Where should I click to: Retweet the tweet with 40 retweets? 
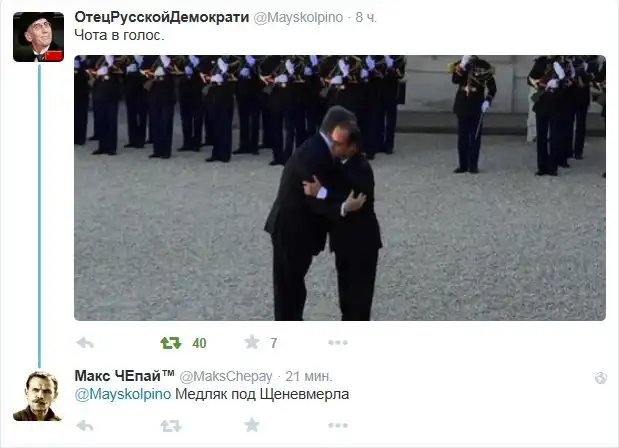pyautogui.click(x=171, y=343)
